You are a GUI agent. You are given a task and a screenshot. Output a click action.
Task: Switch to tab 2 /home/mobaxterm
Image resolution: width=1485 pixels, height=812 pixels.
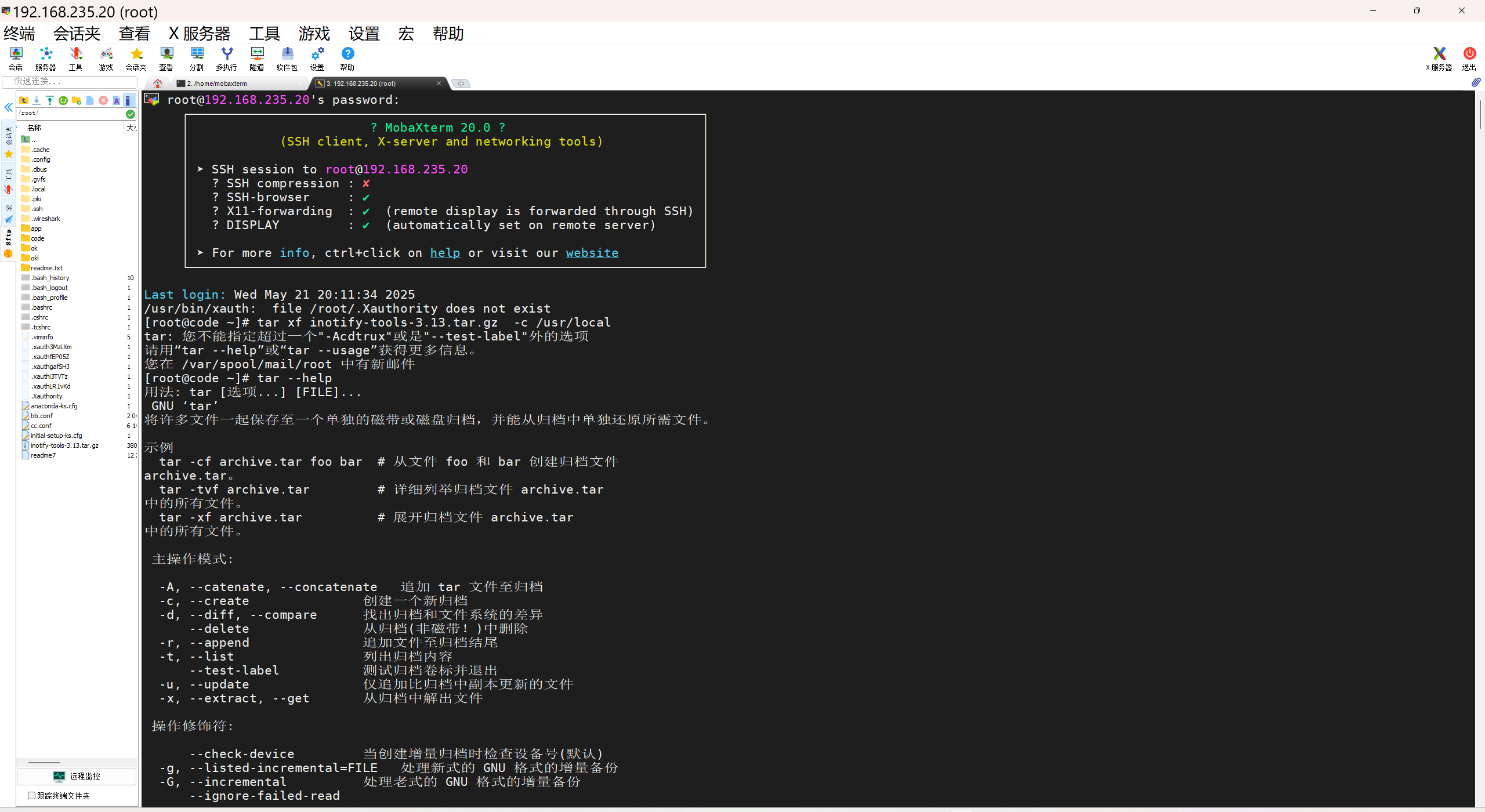[x=218, y=84]
